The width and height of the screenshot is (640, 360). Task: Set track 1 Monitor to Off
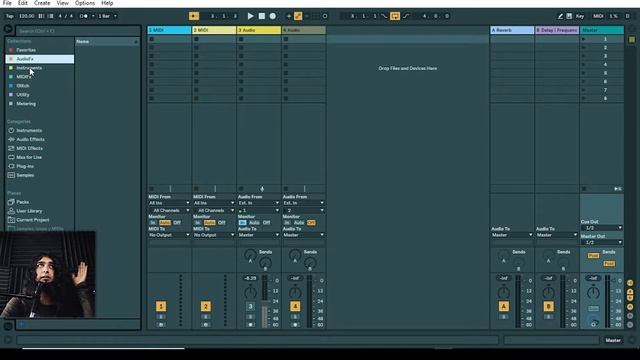tap(177, 223)
